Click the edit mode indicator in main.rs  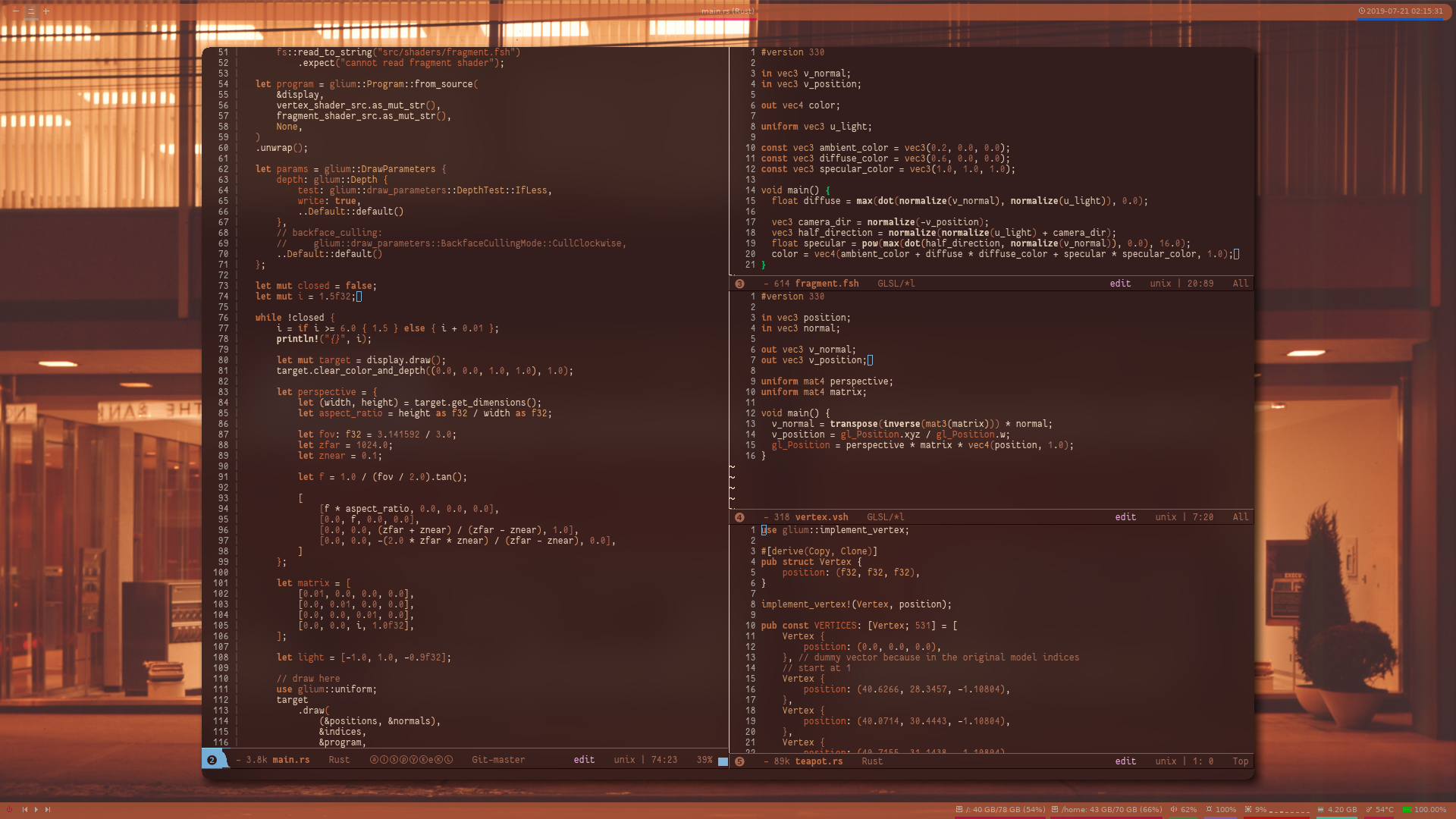click(583, 759)
